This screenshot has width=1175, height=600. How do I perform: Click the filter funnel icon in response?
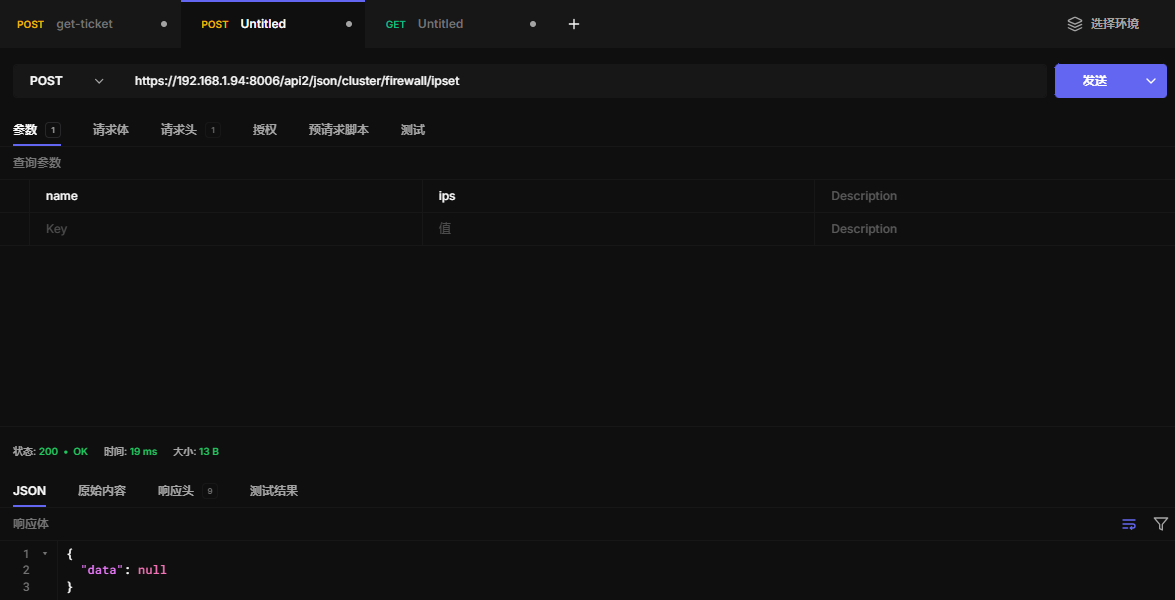coord(1160,524)
